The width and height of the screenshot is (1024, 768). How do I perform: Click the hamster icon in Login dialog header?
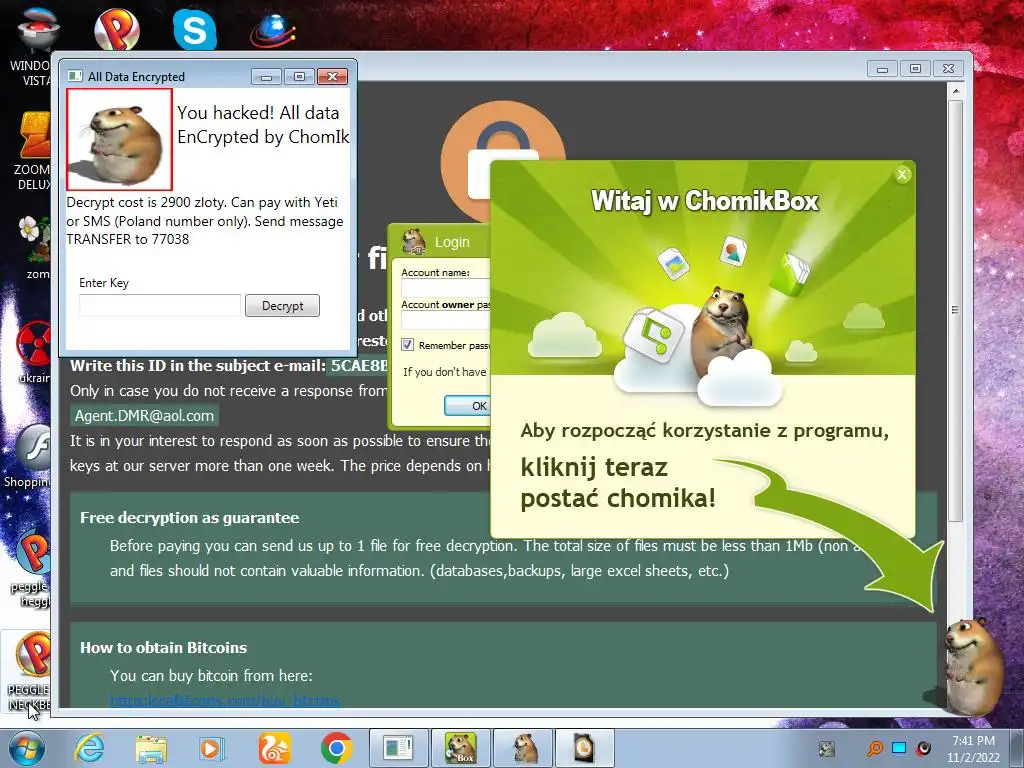pos(414,242)
